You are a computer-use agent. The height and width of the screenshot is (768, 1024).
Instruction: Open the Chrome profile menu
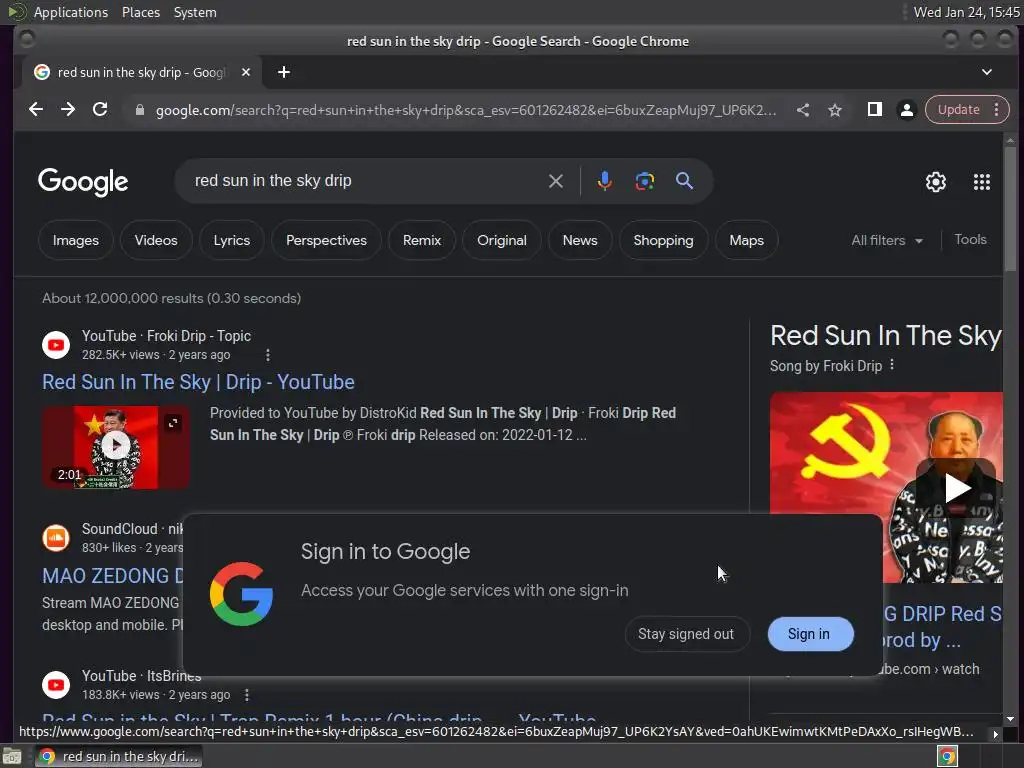(x=906, y=110)
